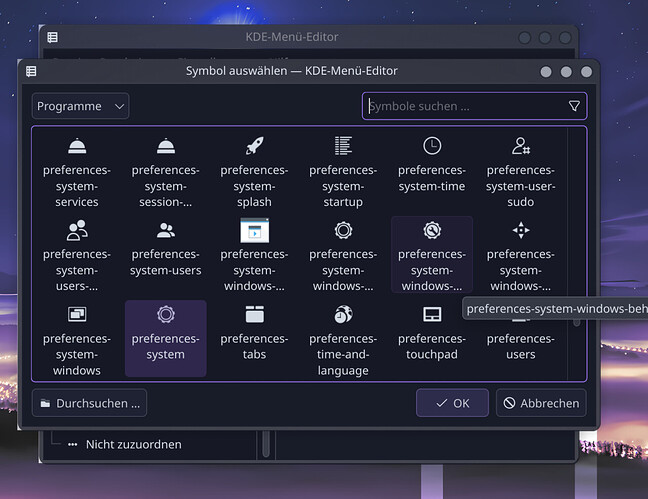Select the preferences-system-time clock icon
The image size is (648, 499).
click(x=432, y=146)
